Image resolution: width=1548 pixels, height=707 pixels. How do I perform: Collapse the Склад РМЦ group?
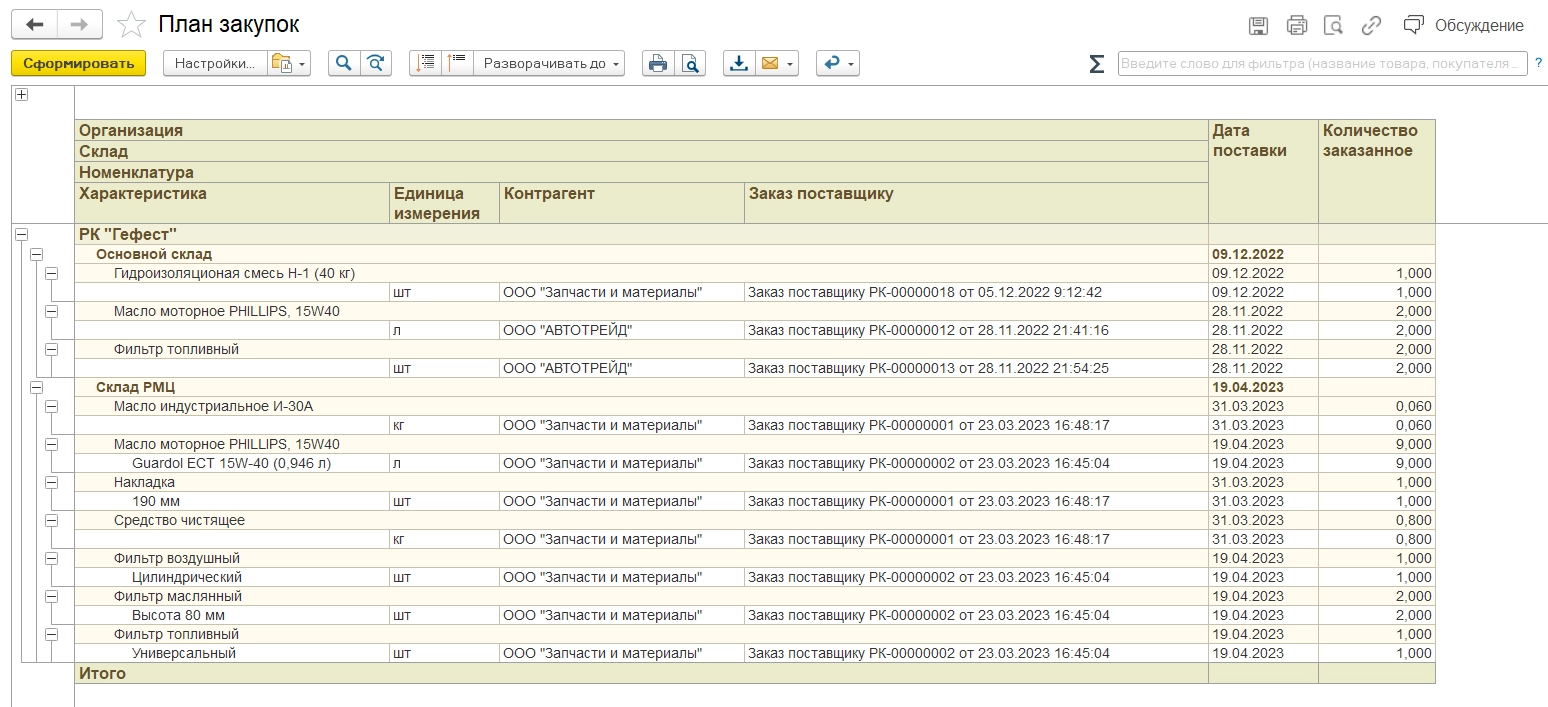point(37,387)
